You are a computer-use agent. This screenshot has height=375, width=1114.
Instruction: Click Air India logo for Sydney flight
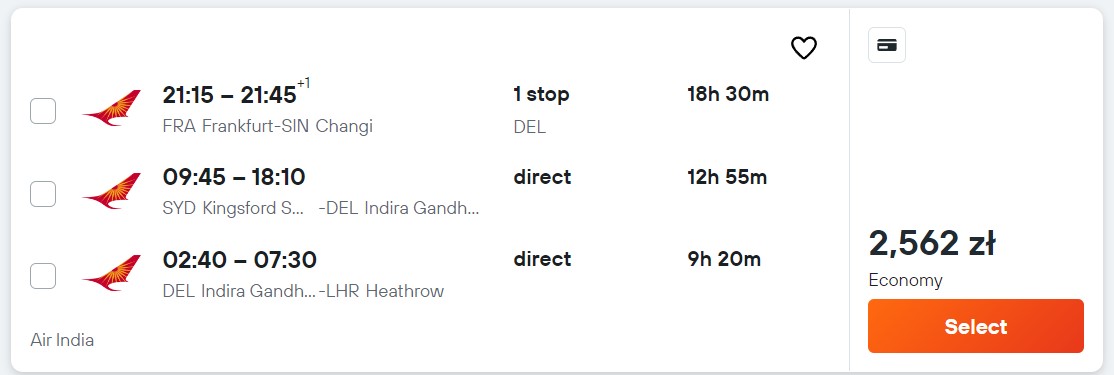[112, 191]
